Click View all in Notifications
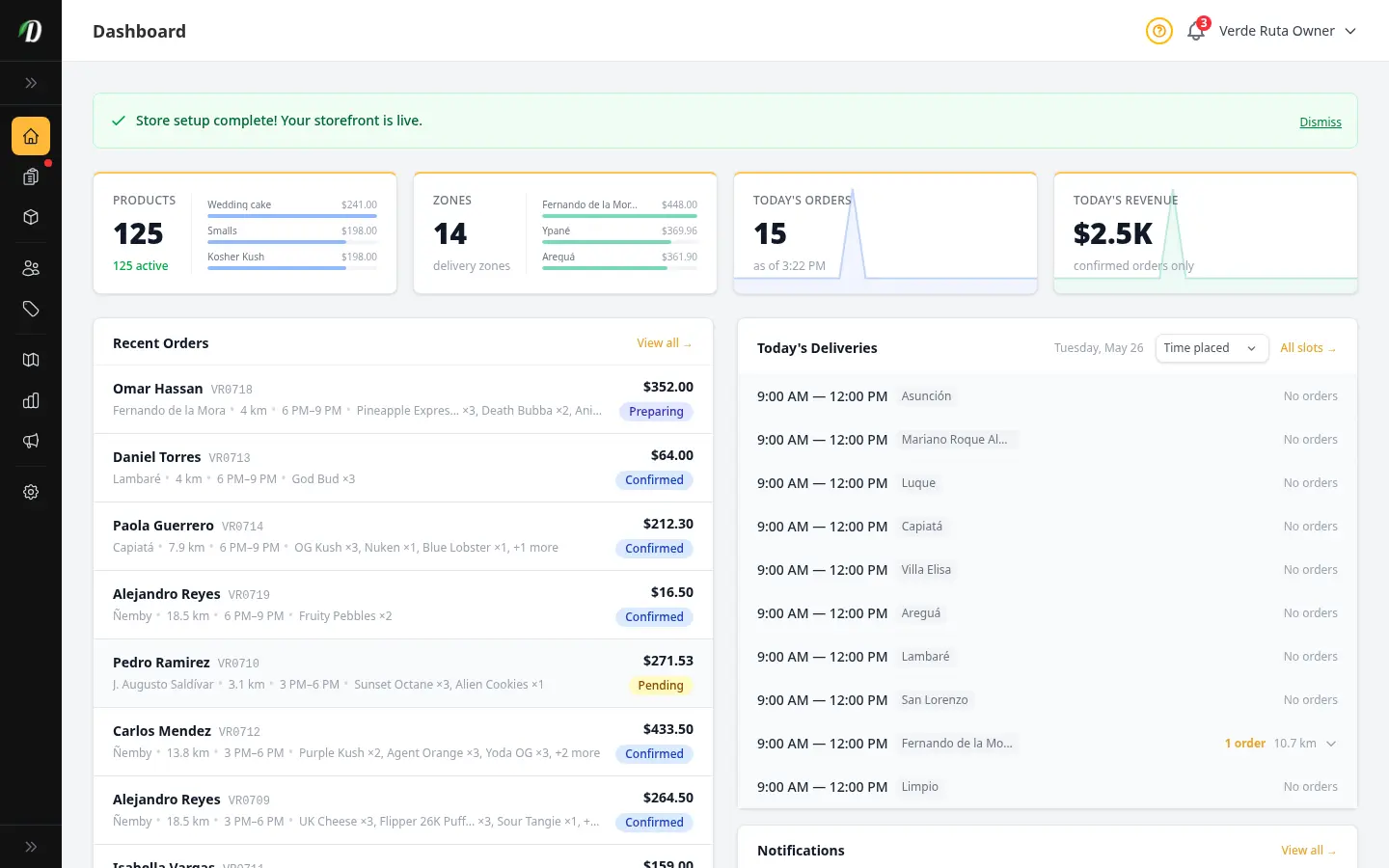The height and width of the screenshot is (868, 1389). (x=1308, y=851)
